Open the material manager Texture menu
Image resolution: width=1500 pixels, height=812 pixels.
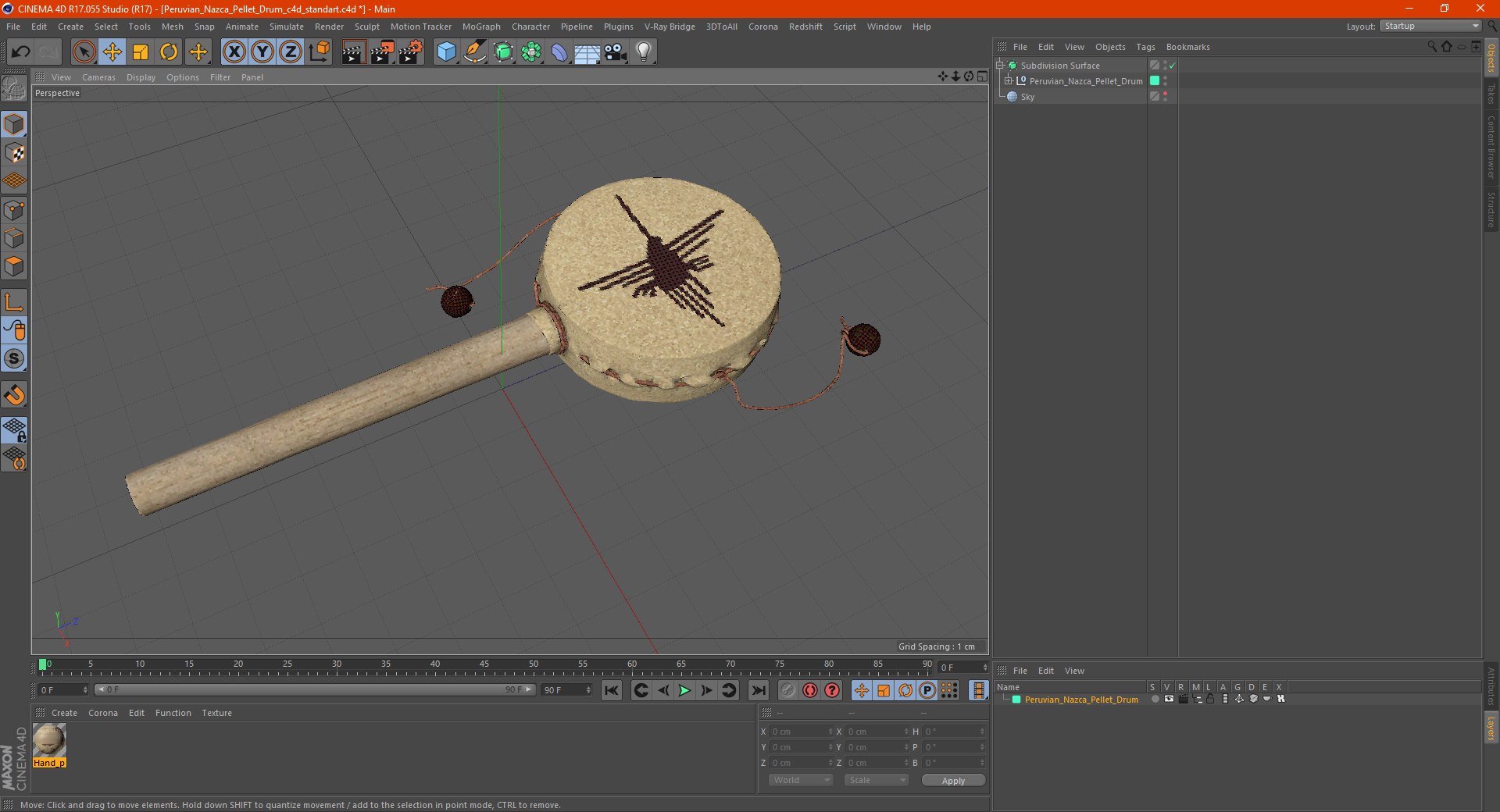point(216,713)
